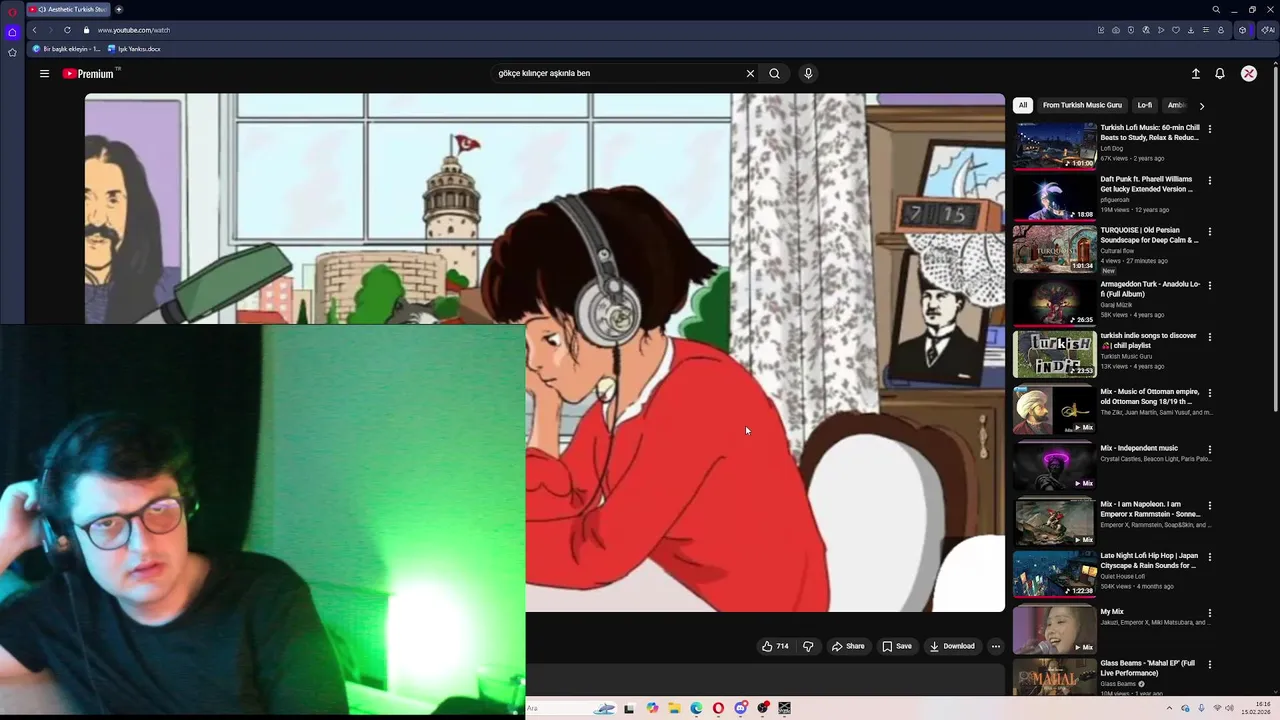Open Glass Beams Mahal EP thumbnail
This screenshot has height=720, width=1280.
[1055, 677]
